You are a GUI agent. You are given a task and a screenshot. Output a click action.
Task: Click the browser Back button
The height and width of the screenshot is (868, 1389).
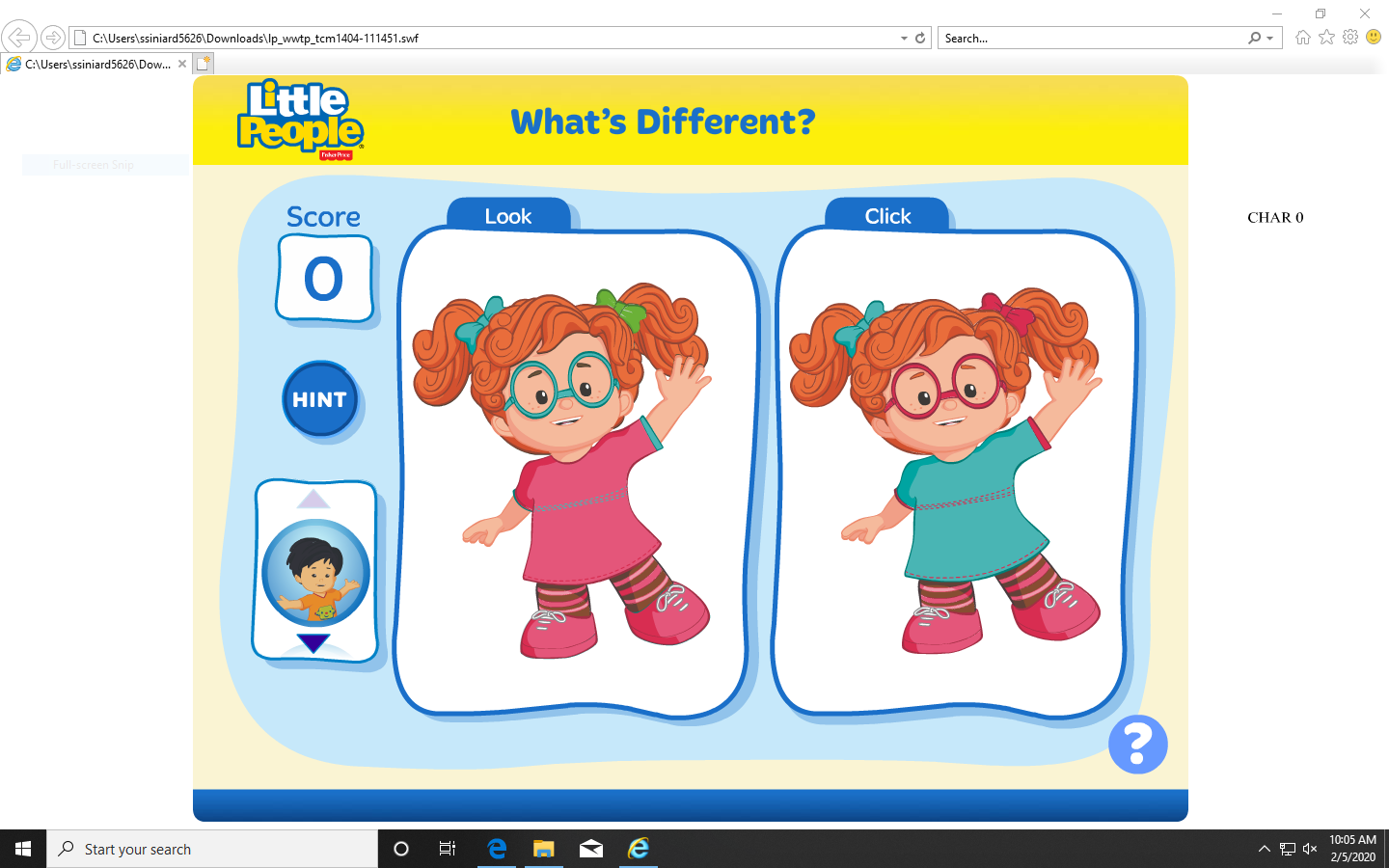18,38
